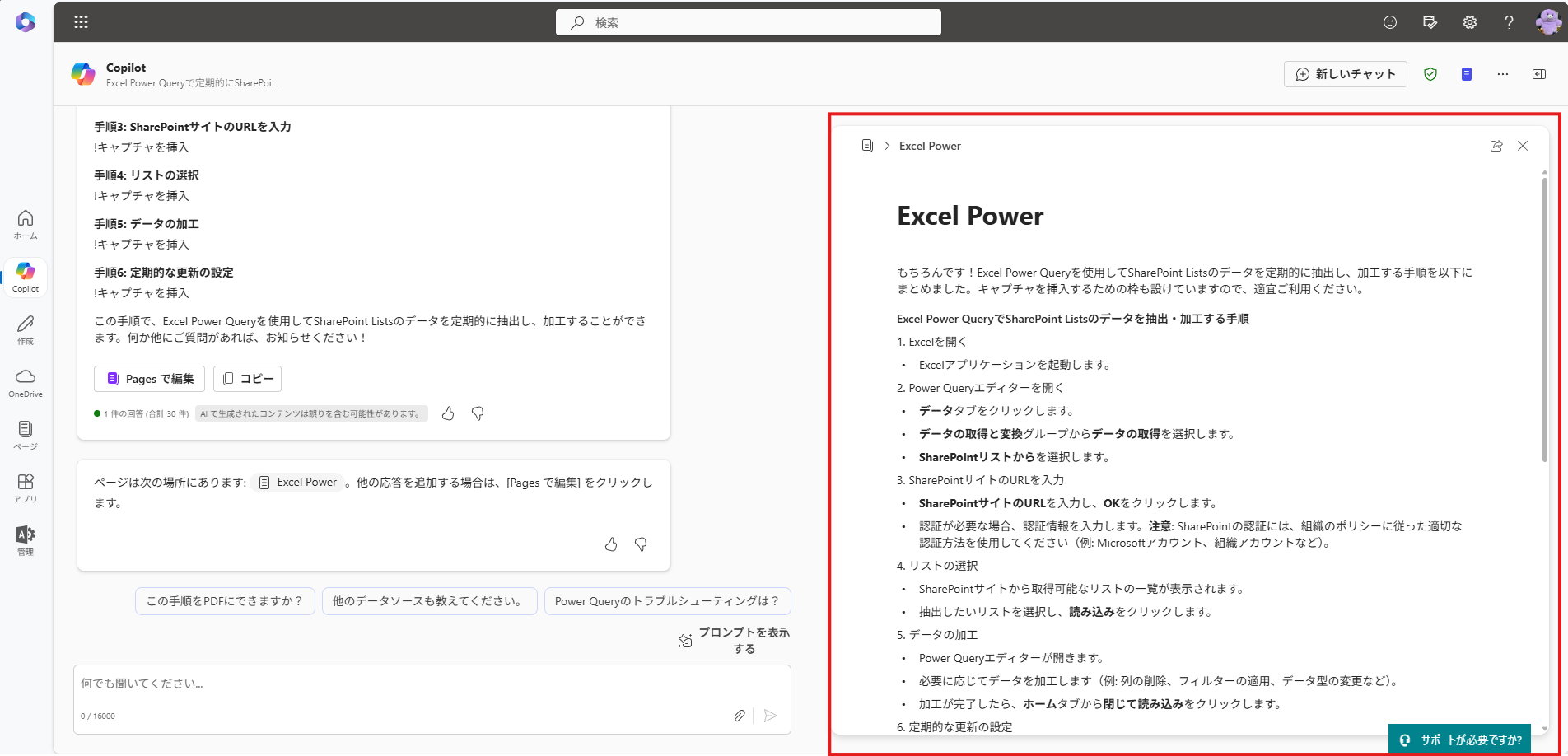1568x756 pixels.
Task: Click page line 1. Excelを開く
Action: click(932, 342)
